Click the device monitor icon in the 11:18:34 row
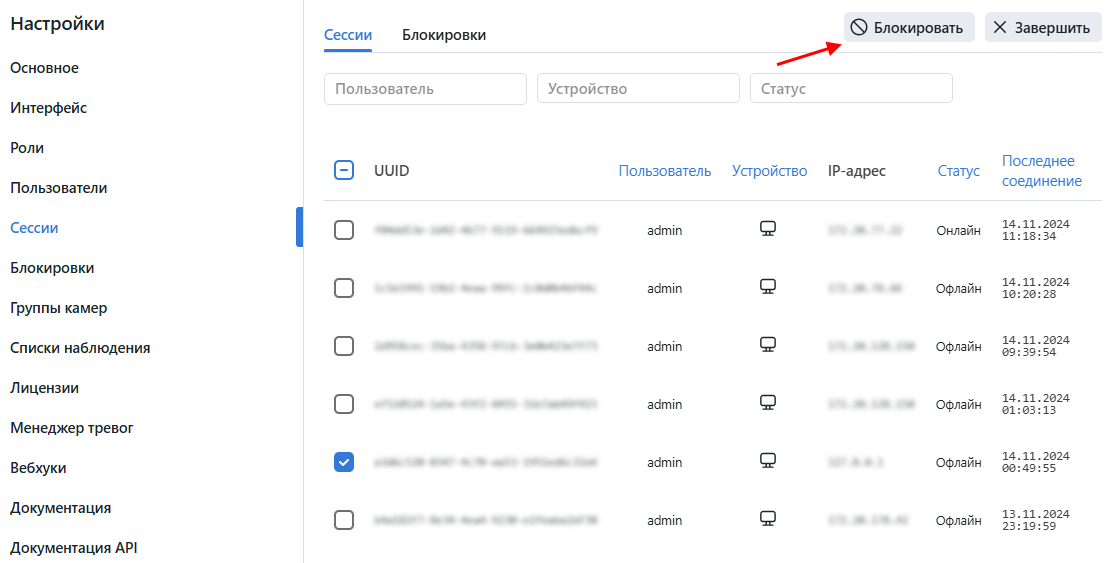The width and height of the screenshot is (1117, 563). point(768,229)
